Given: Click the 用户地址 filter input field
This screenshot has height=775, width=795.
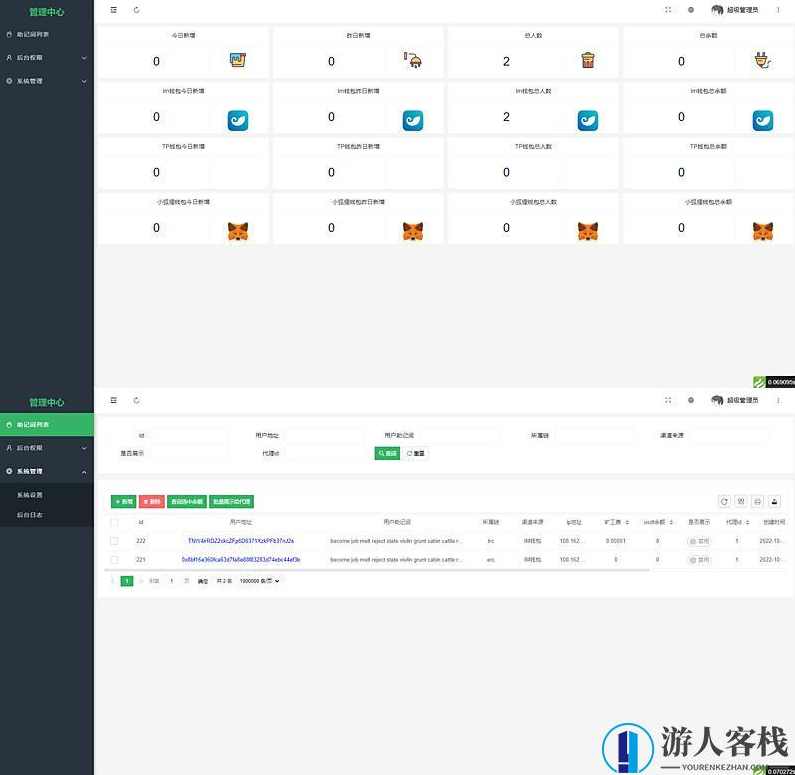Looking at the screenshot, I should pyautogui.click(x=323, y=435).
